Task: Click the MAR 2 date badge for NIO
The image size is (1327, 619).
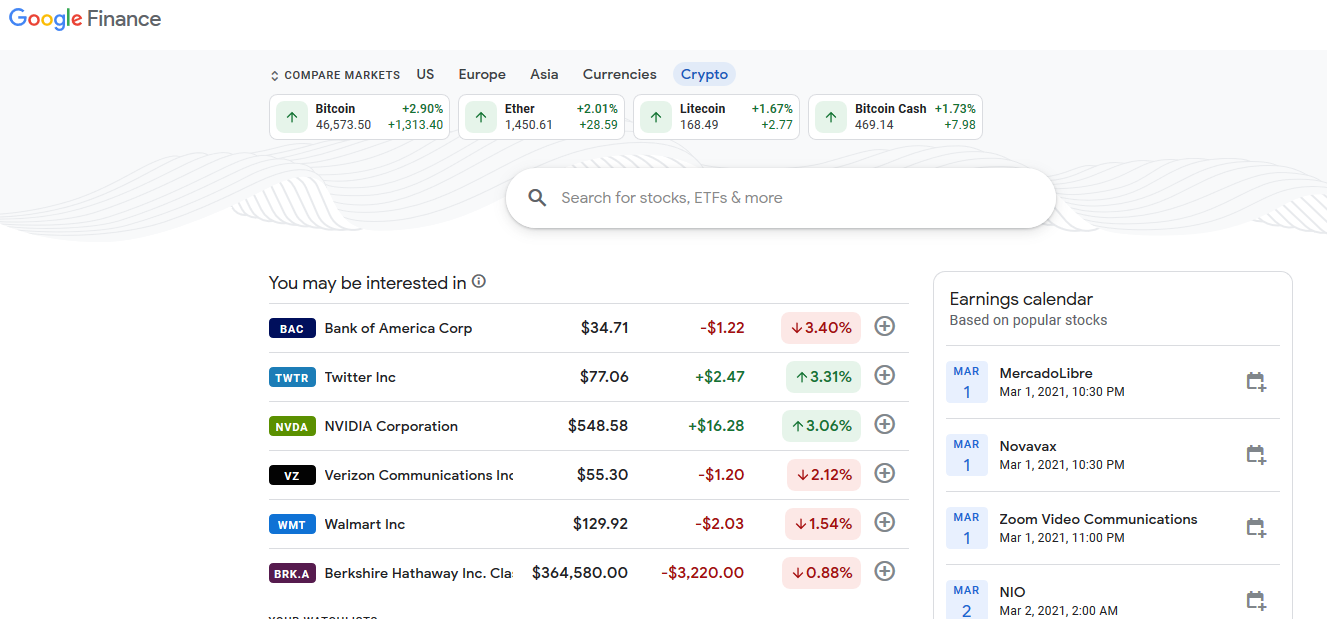Action: (967, 601)
